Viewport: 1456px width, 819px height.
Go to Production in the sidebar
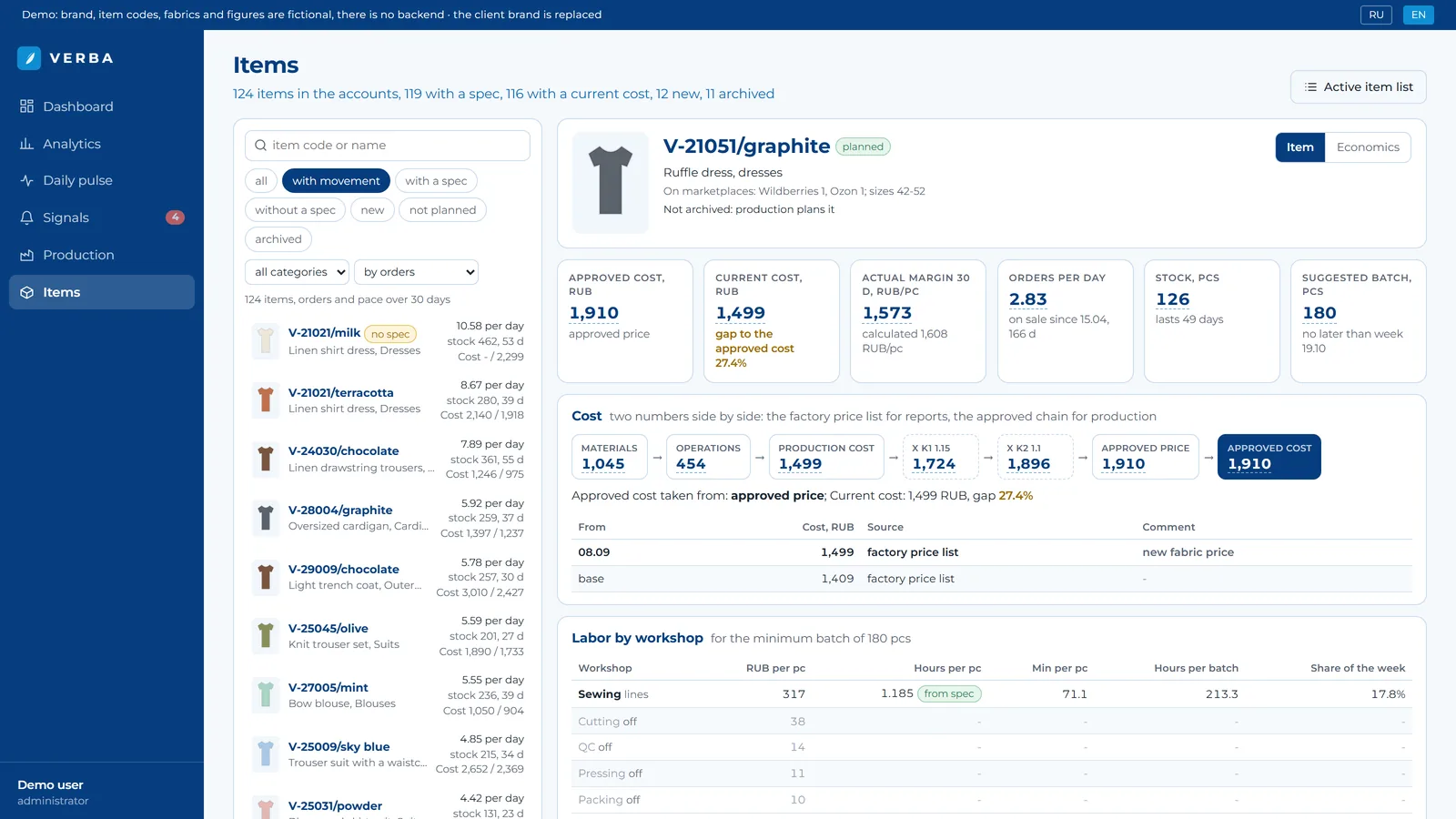[x=102, y=255]
